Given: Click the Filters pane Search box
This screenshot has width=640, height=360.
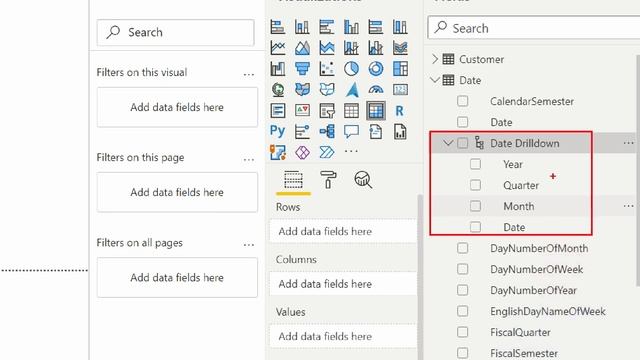Looking at the screenshot, I should [176, 32].
